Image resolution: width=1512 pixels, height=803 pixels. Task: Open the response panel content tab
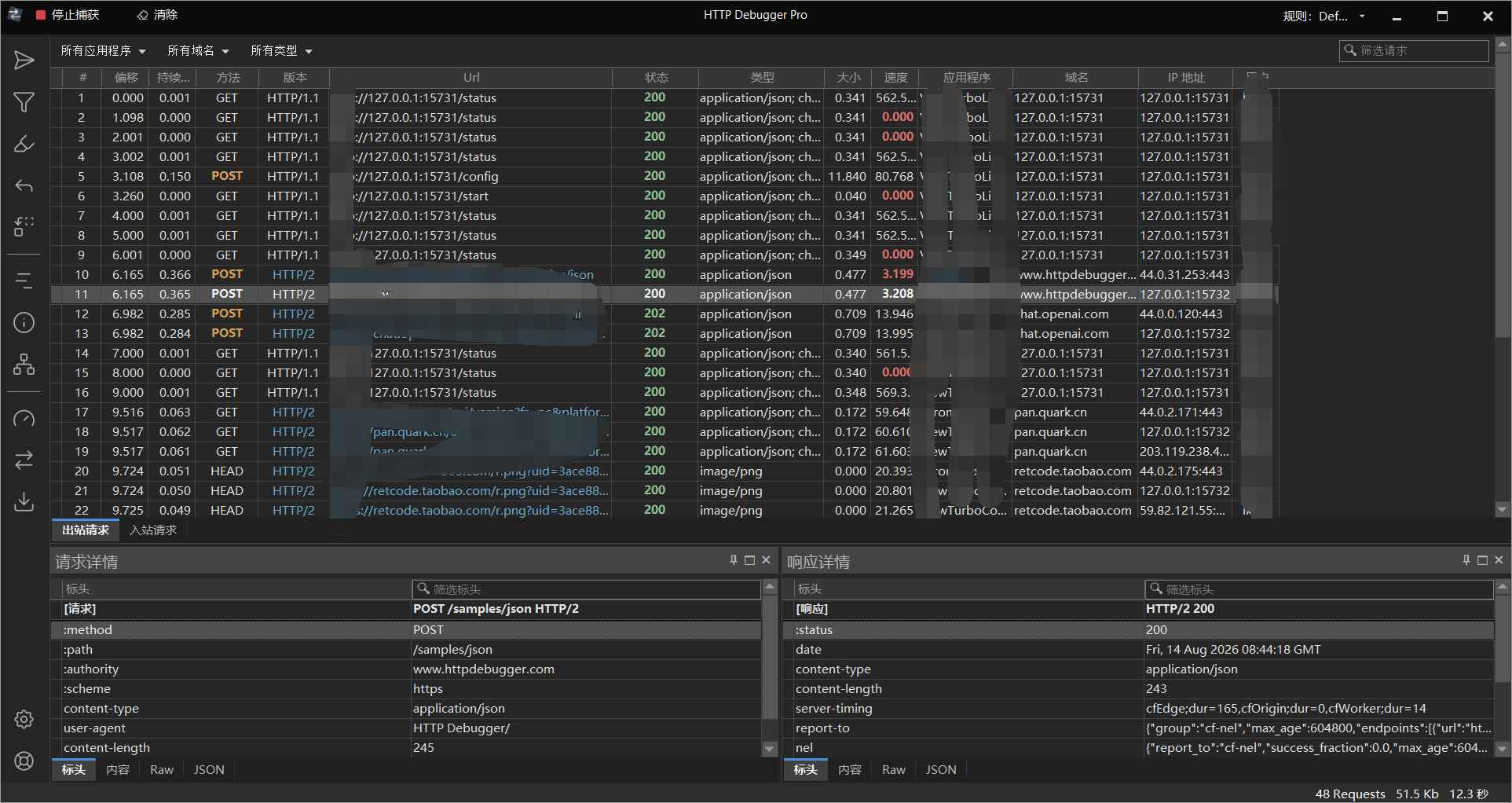point(850,770)
